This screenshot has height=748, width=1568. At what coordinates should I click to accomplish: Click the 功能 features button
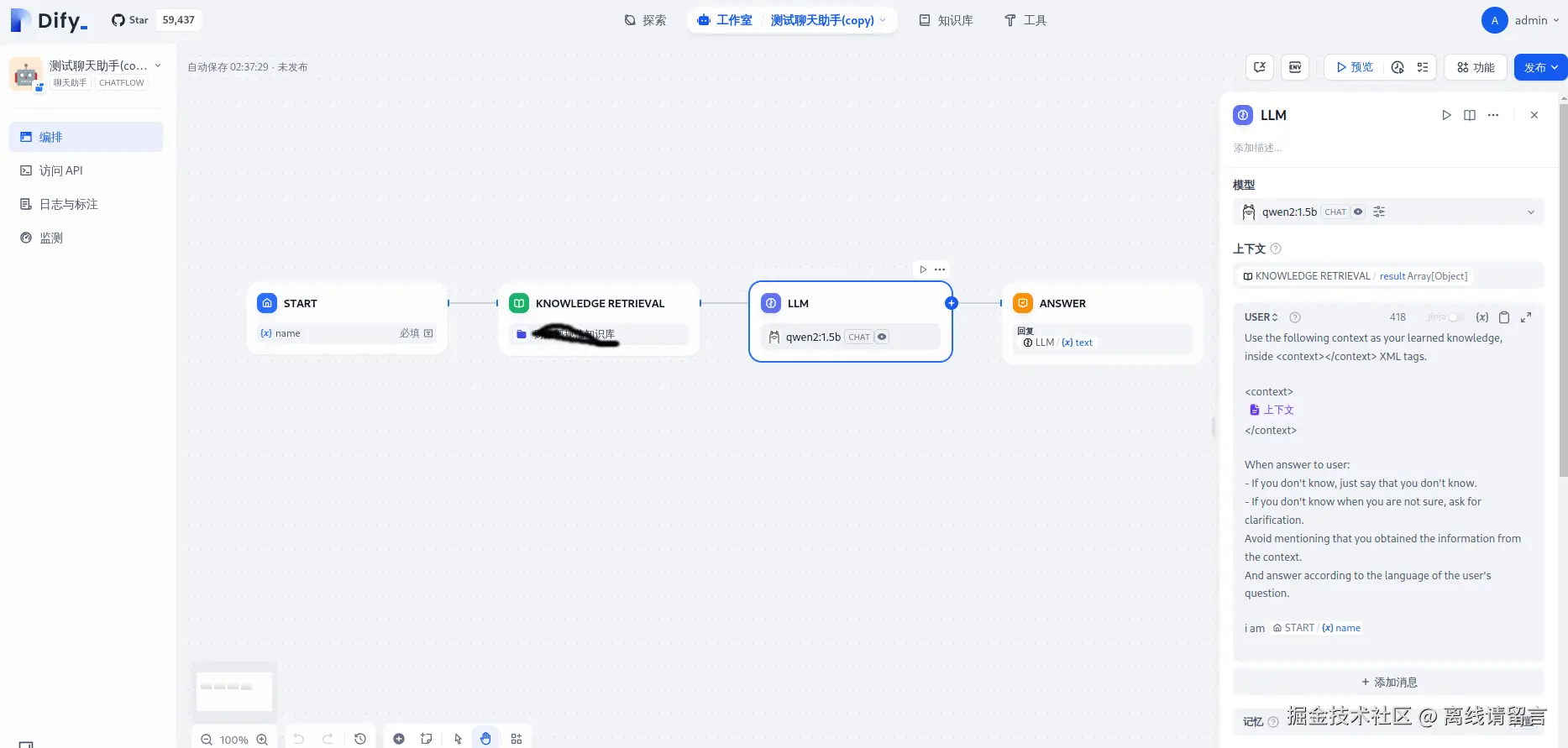click(1476, 67)
